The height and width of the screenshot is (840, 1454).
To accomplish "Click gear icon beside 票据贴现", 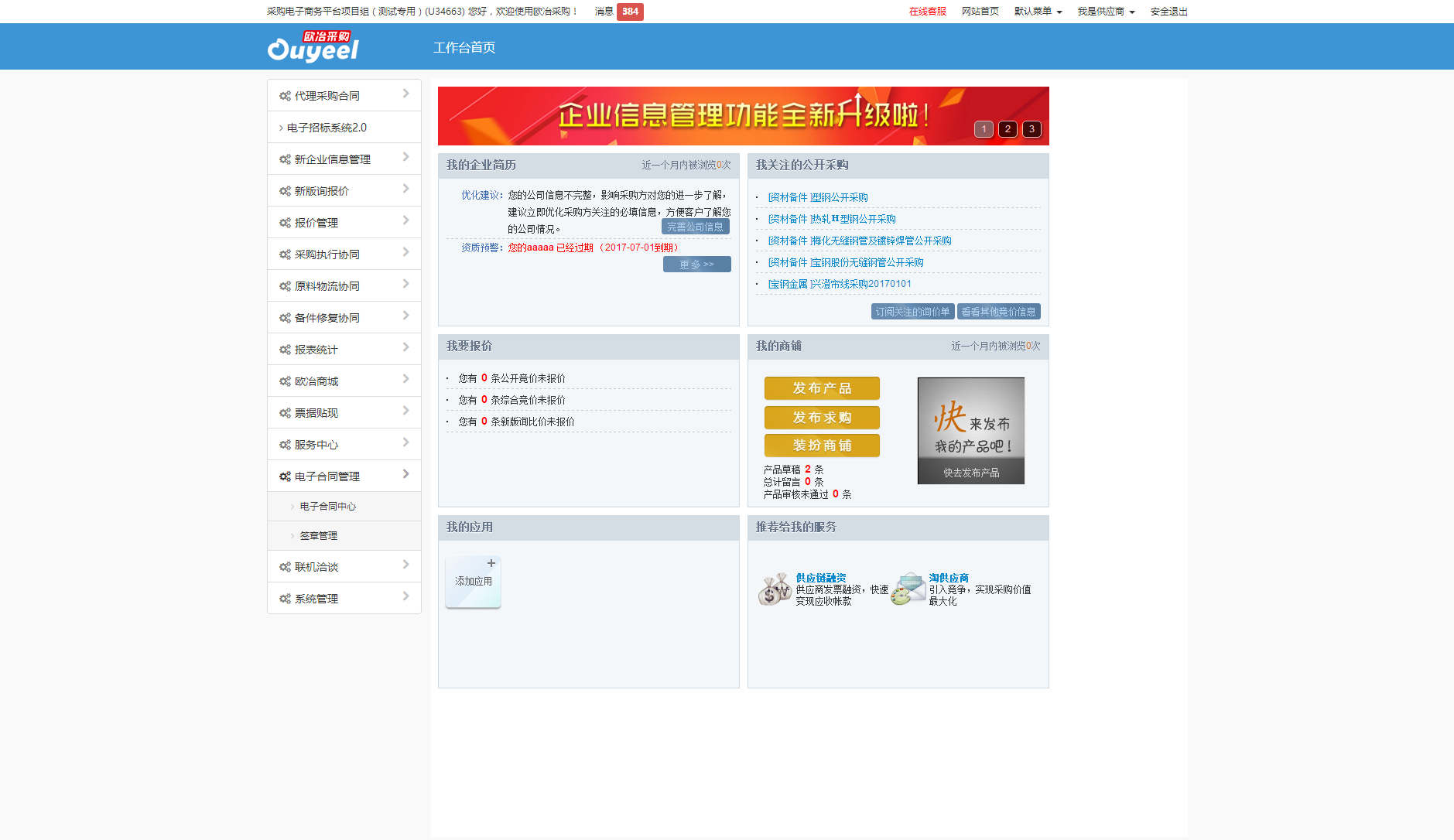I will (285, 413).
